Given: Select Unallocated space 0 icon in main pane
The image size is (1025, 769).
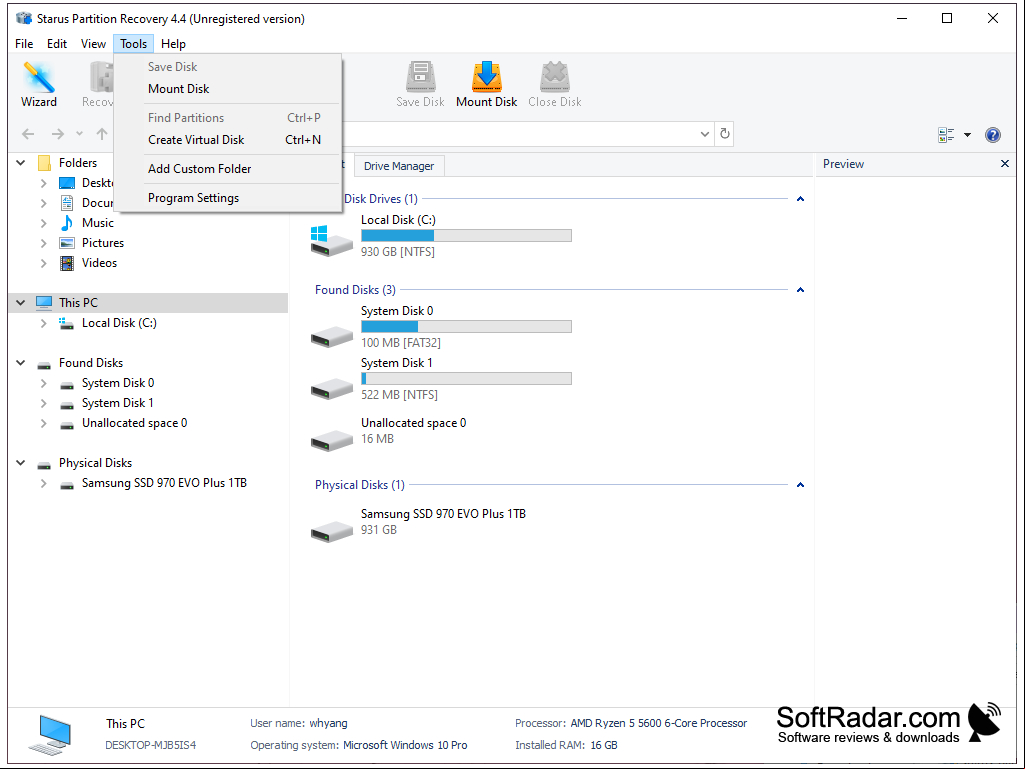Looking at the screenshot, I should tap(331, 440).
